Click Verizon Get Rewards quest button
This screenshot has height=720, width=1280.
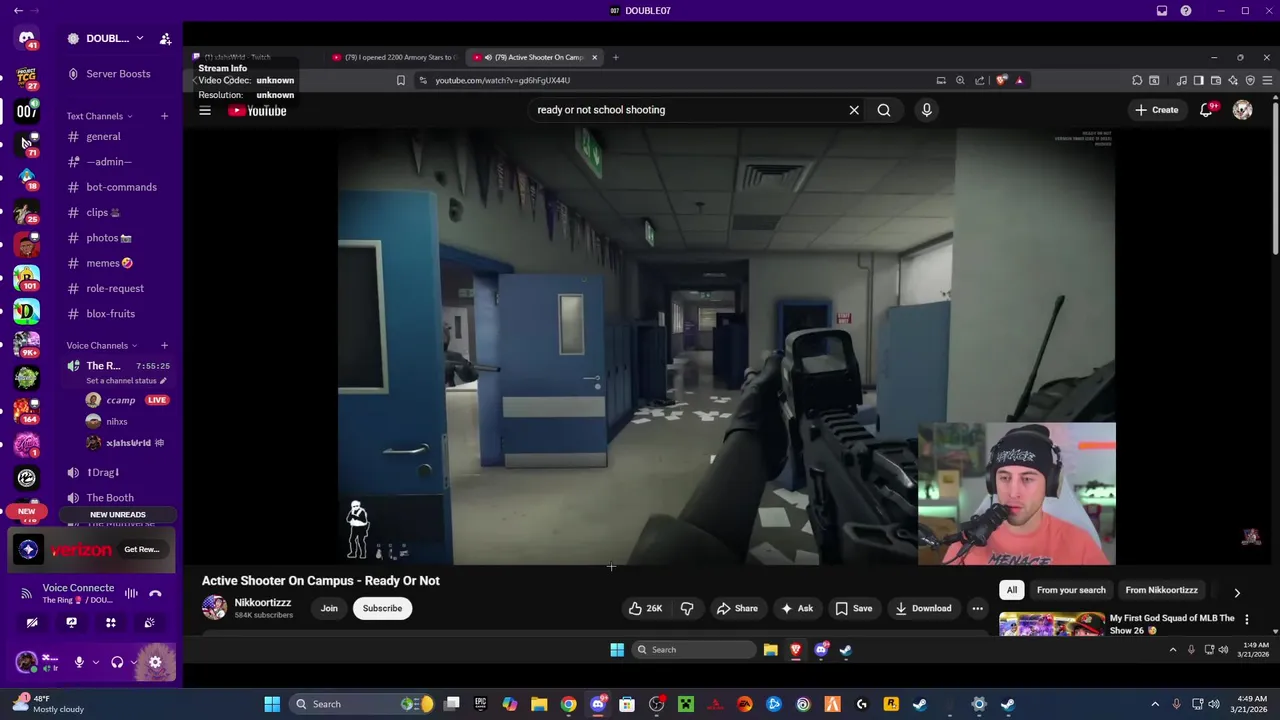(x=142, y=550)
